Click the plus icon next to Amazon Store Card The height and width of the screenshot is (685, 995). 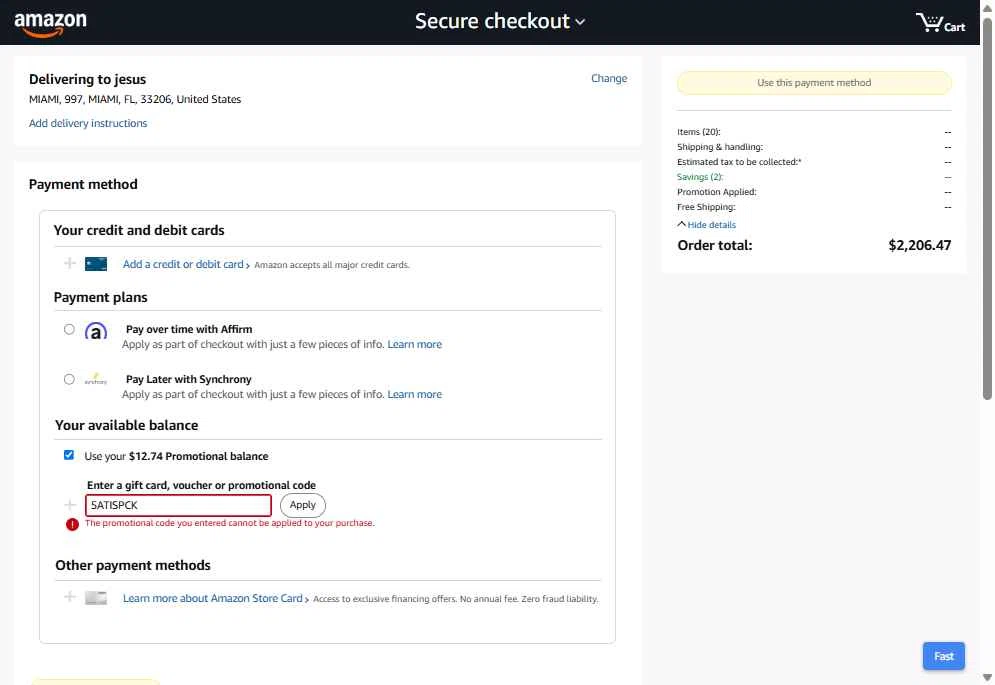[x=70, y=597]
